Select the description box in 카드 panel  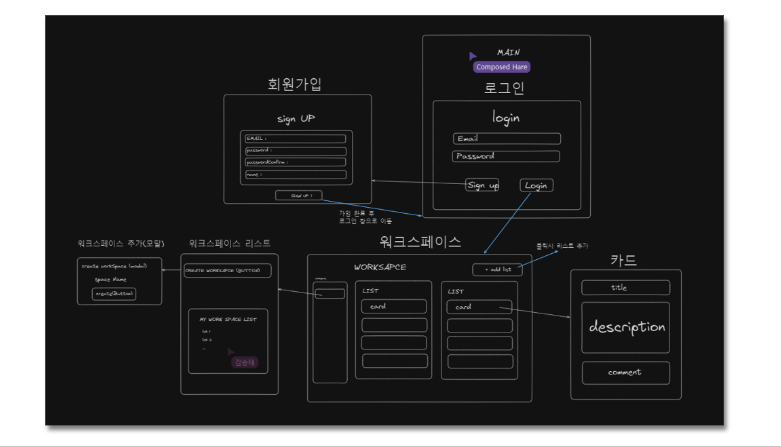tap(626, 327)
